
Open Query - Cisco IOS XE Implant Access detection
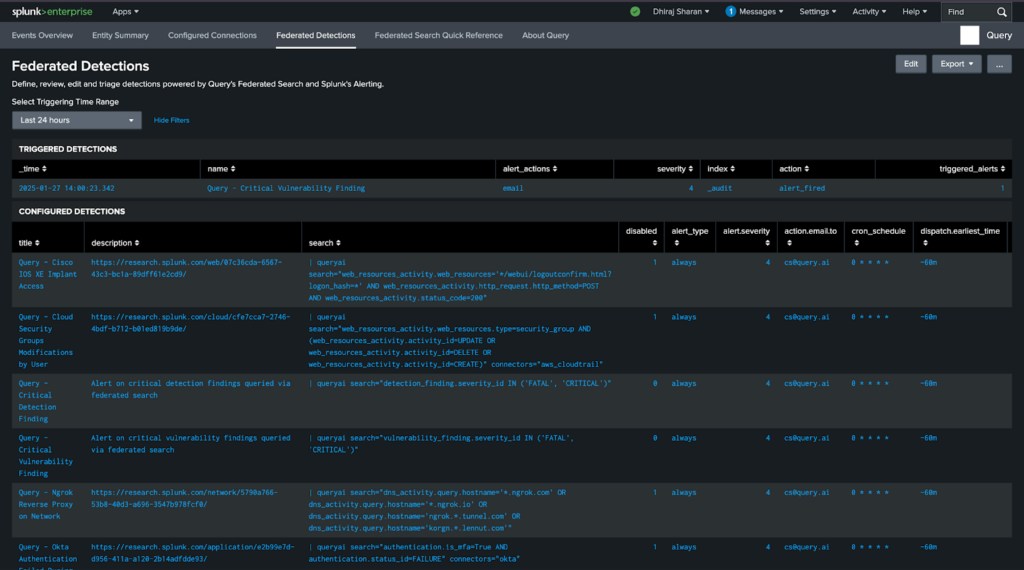click(48, 274)
